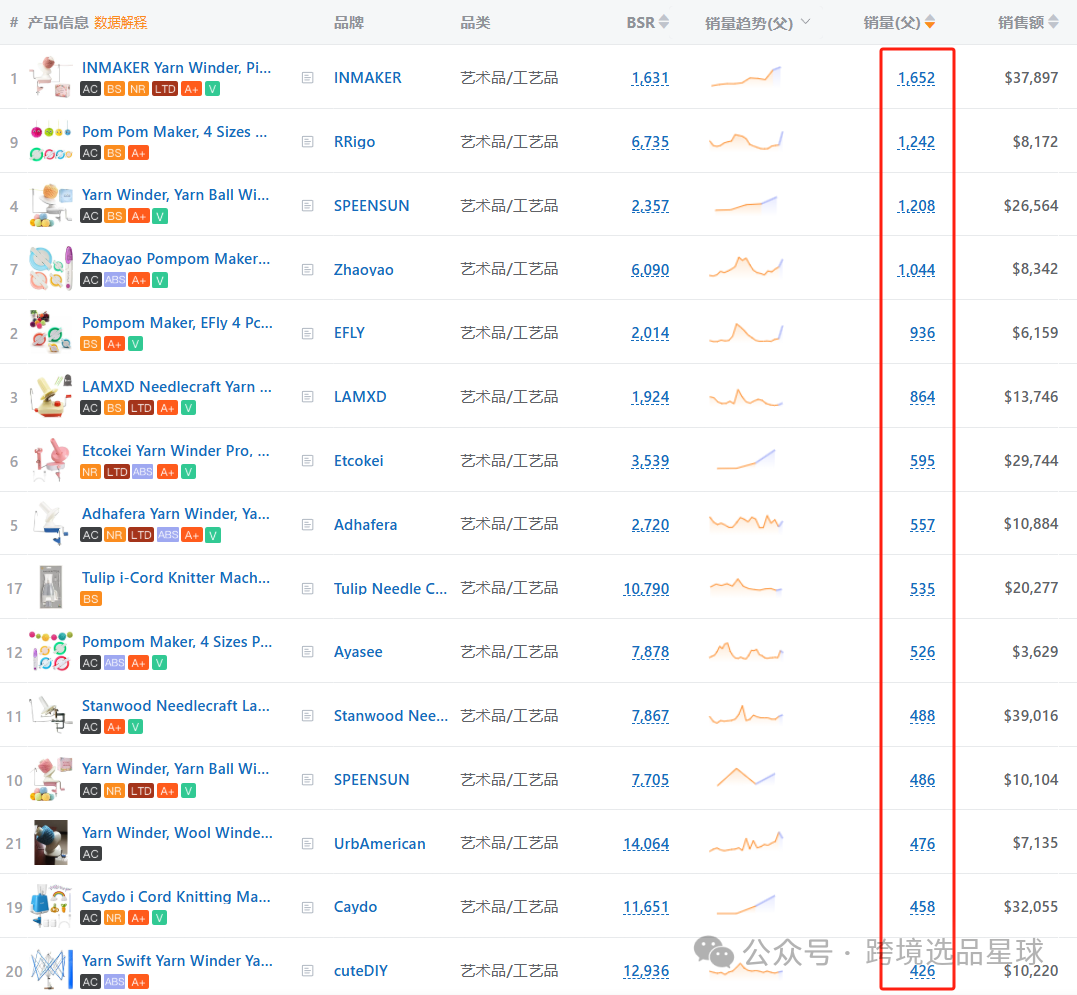This screenshot has height=995, width=1077.
Task: Sort by 销量(父) column arrows
Action: click(929, 22)
